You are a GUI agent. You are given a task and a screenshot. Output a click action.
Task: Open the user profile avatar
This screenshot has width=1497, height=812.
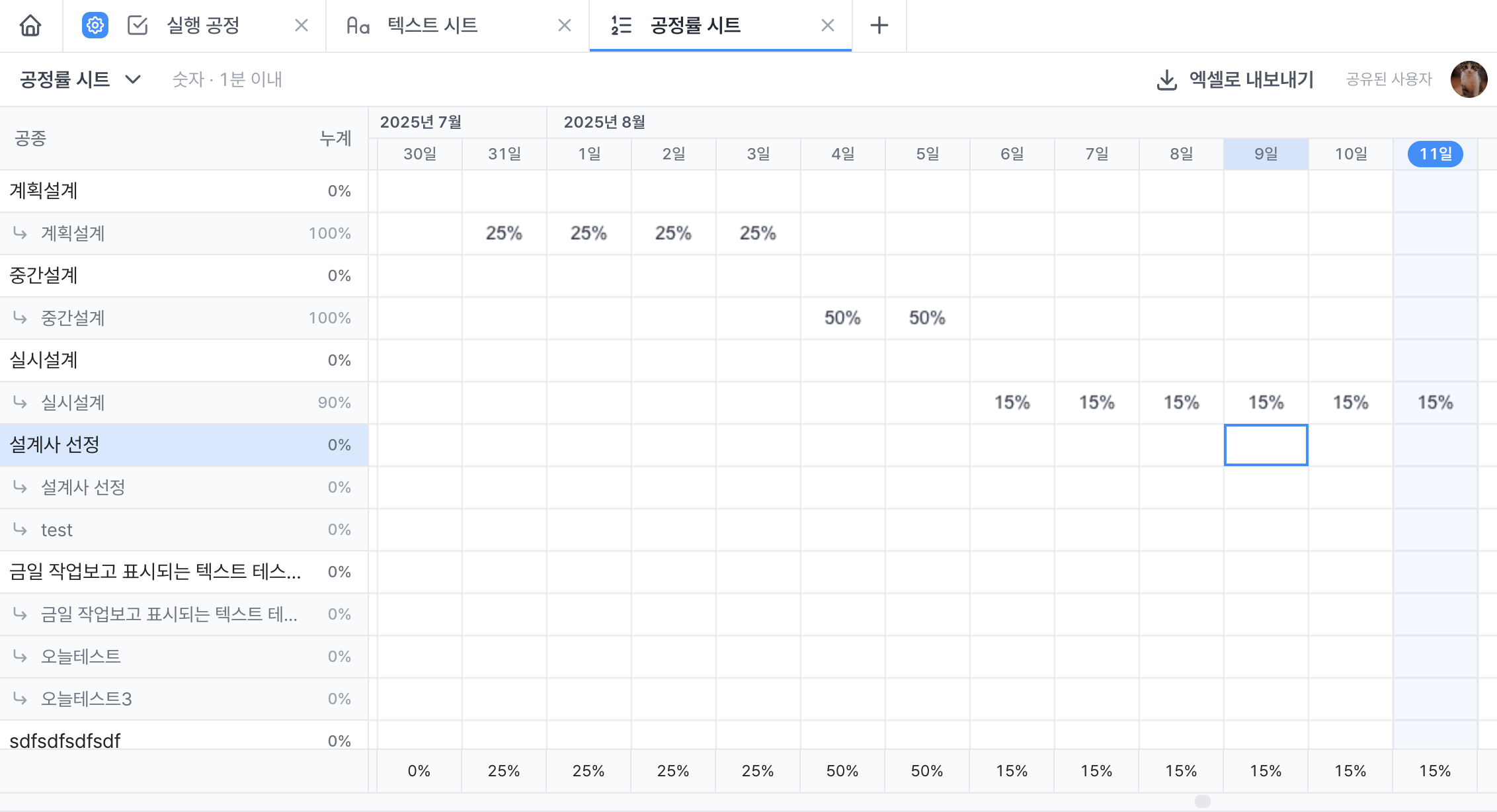pyautogui.click(x=1469, y=79)
